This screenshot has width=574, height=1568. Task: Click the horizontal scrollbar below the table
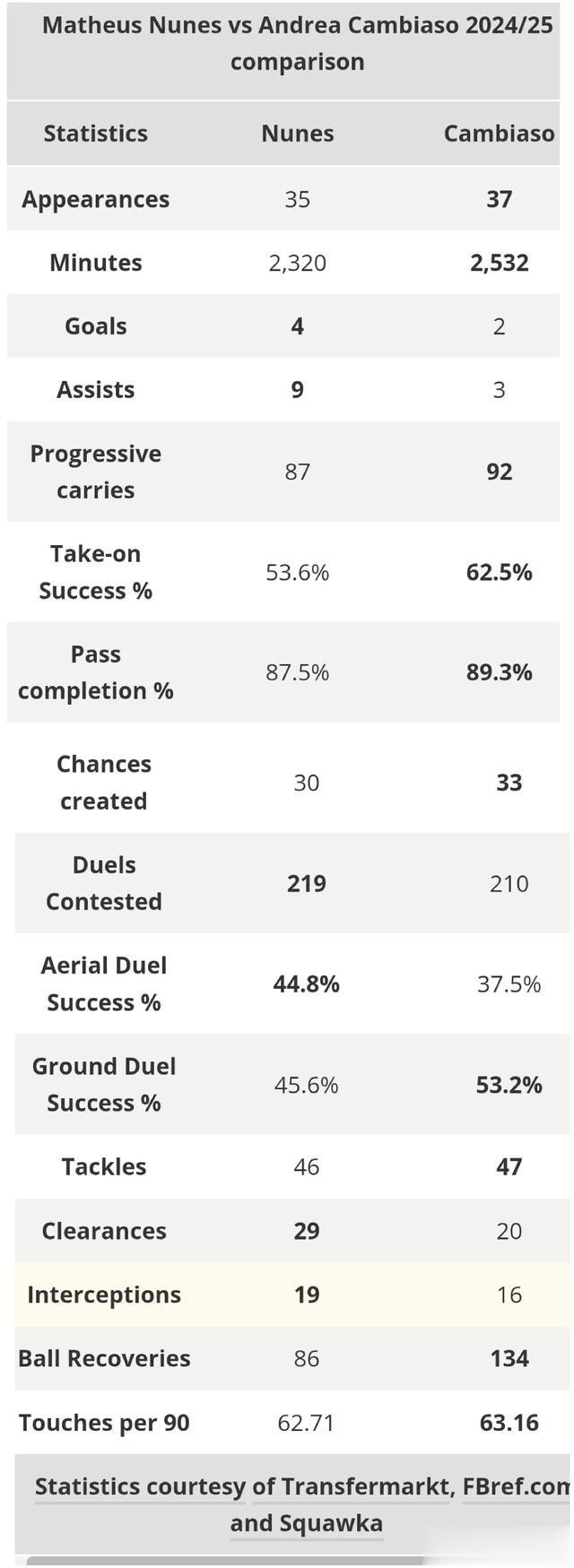(224, 1562)
